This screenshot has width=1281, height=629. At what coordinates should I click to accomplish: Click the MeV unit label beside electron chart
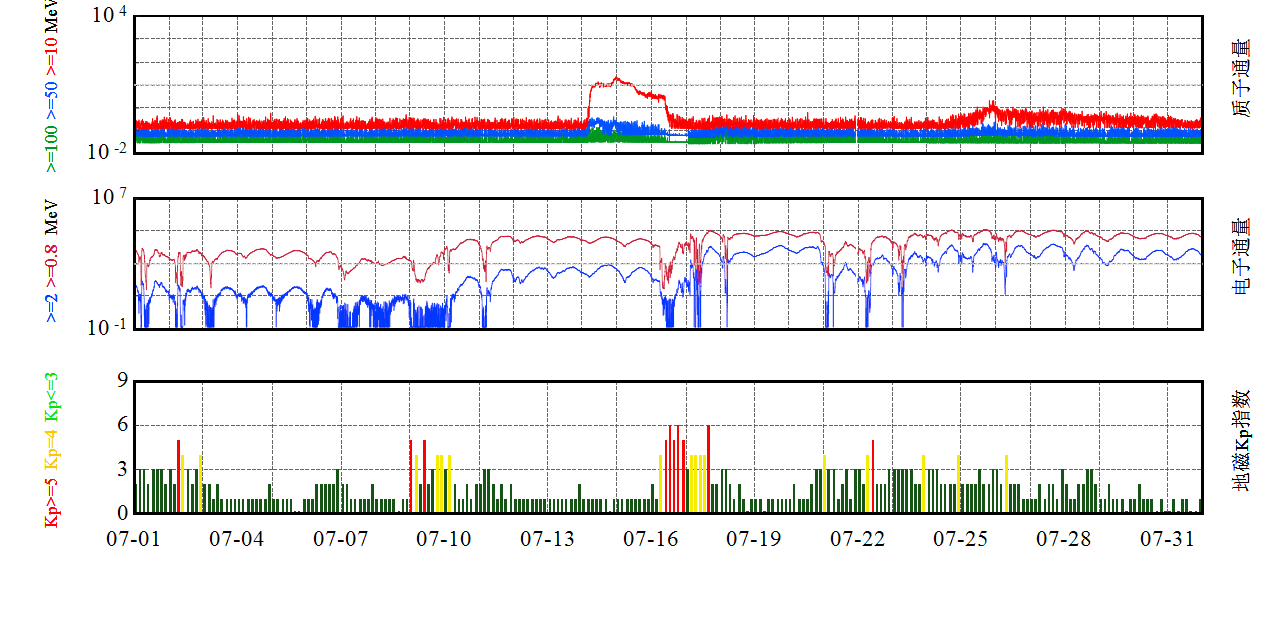(51, 219)
